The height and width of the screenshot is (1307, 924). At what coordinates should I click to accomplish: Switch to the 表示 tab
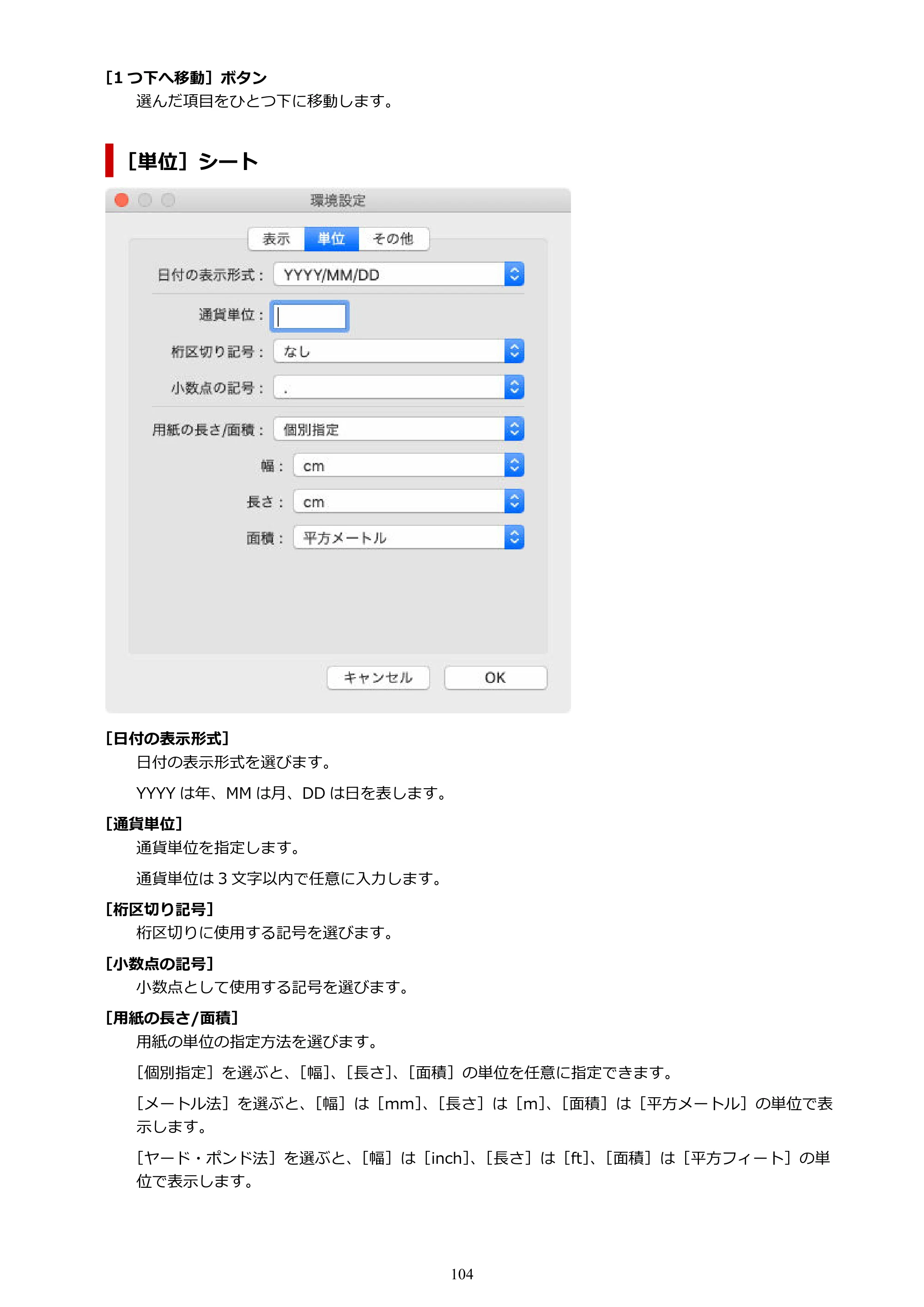[276, 238]
